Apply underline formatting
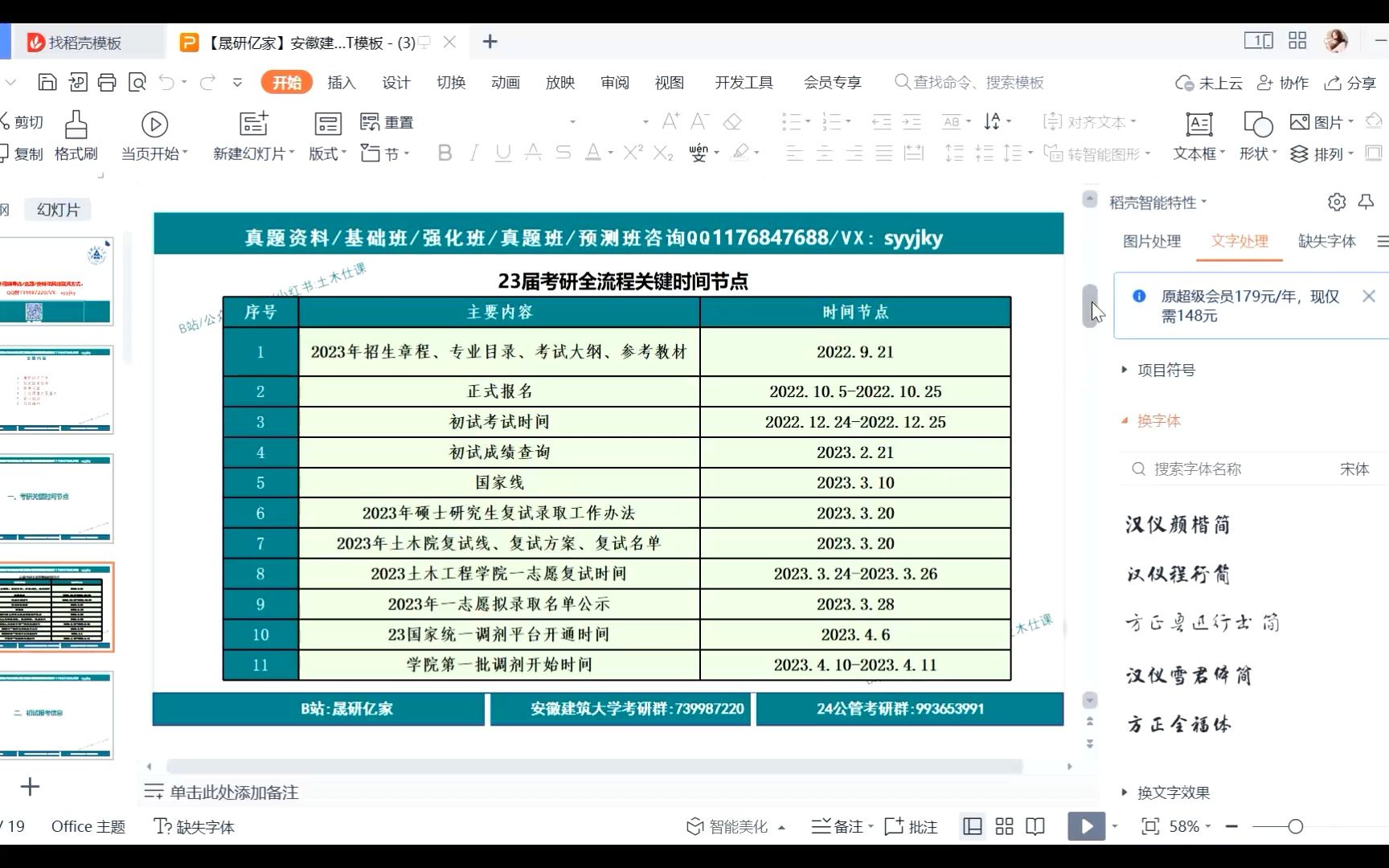This screenshot has width=1389, height=868. 503,153
